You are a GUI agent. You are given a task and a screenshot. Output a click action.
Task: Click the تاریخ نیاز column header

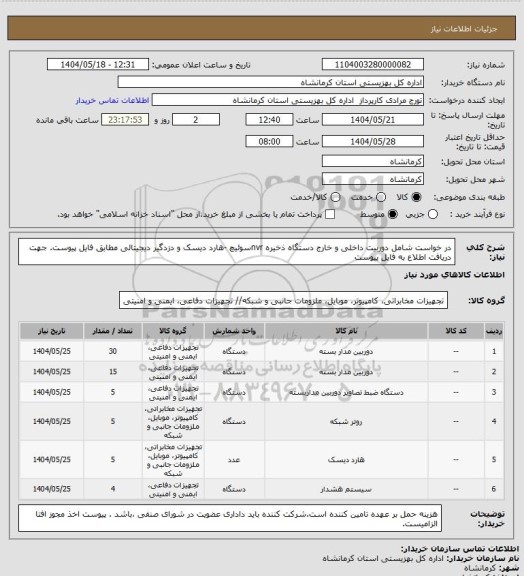click(x=51, y=331)
